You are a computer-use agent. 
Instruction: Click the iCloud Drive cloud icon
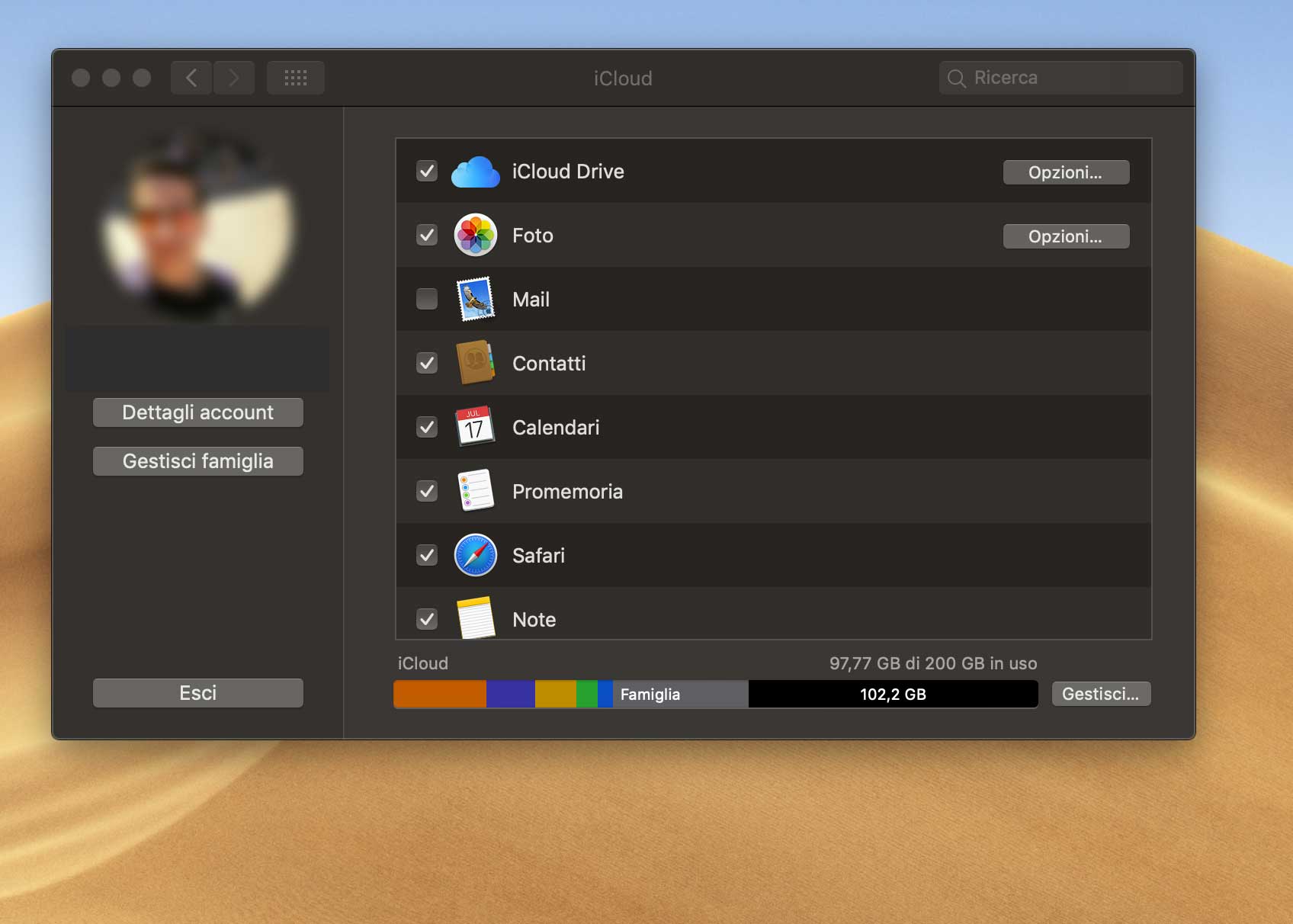click(475, 172)
